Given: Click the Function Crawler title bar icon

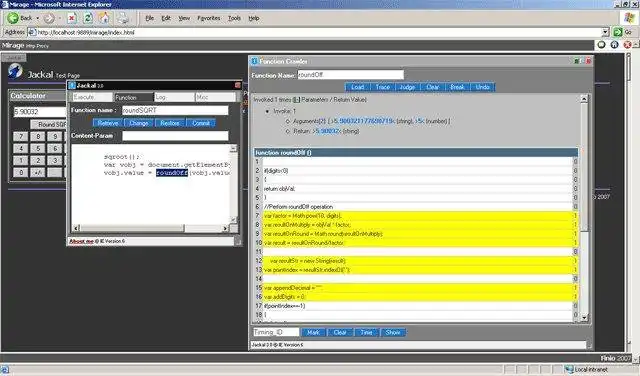Looking at the screenshot, I should (254, 61).
